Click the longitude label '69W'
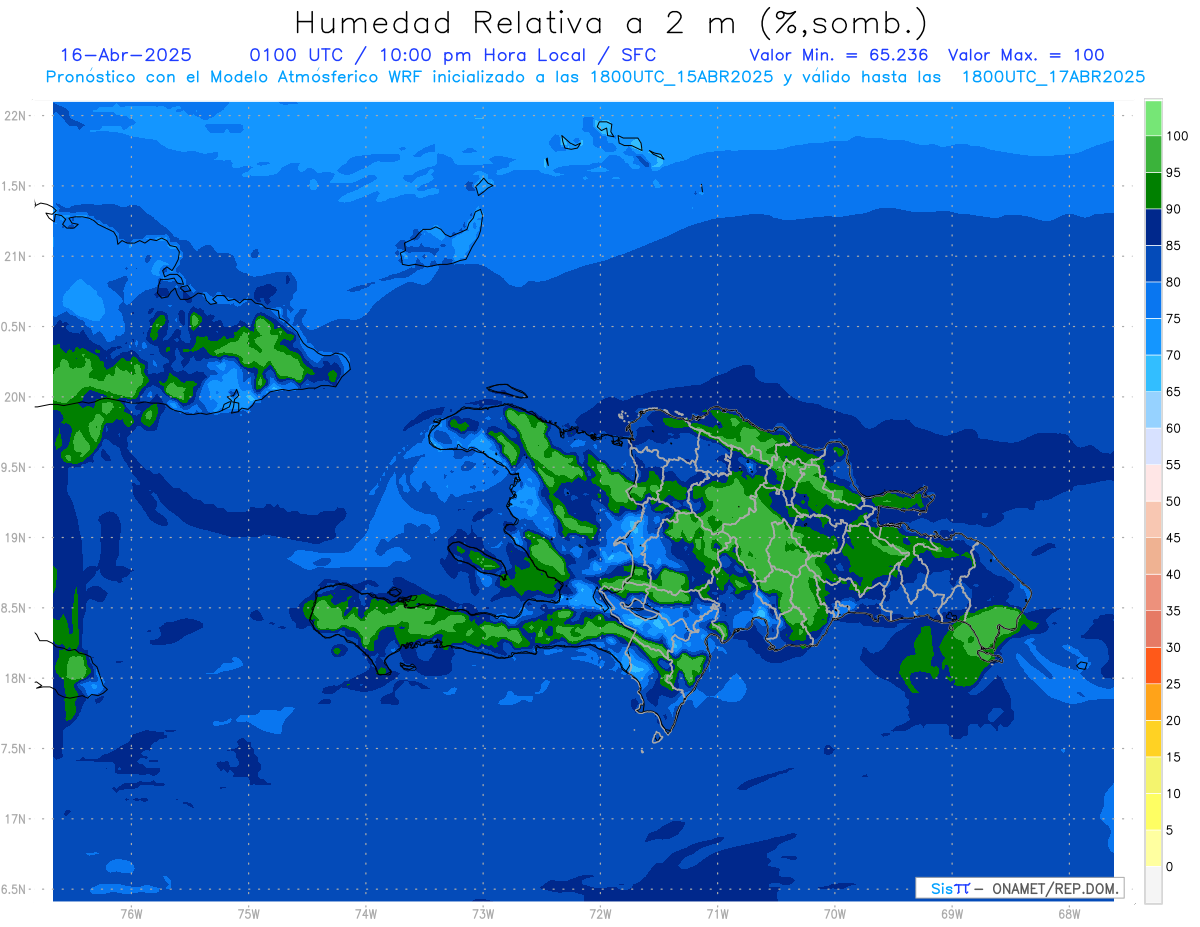The height and width of the screenshot is (927, 1200). pyautogui.click(x=951, y=913)
